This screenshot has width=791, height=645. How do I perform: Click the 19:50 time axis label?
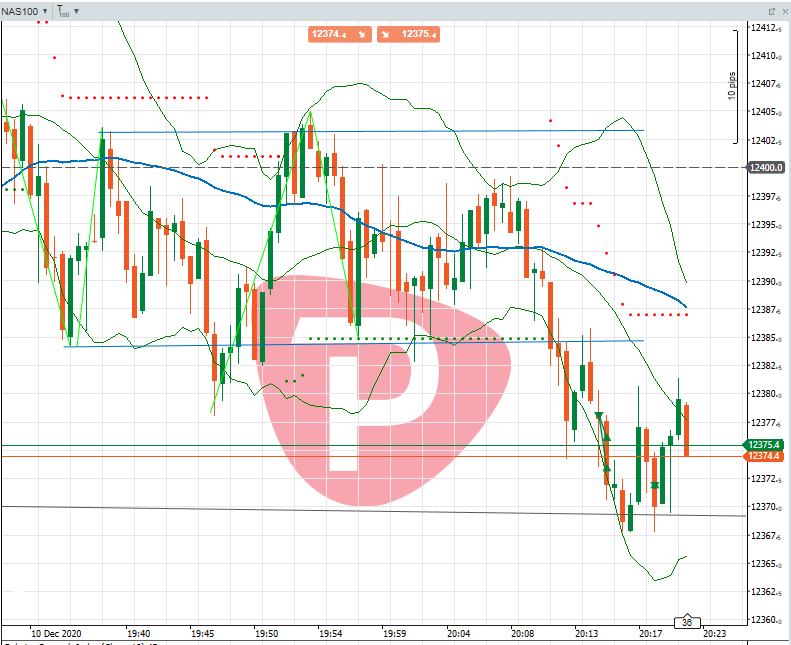(x=266, y=633)
